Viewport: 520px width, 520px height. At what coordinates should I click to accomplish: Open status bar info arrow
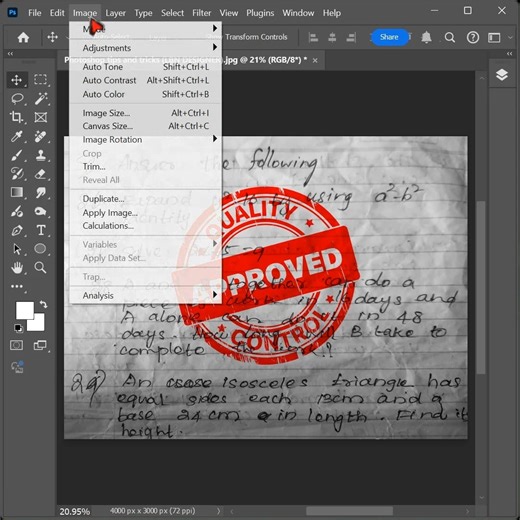[x=218, y=511]
